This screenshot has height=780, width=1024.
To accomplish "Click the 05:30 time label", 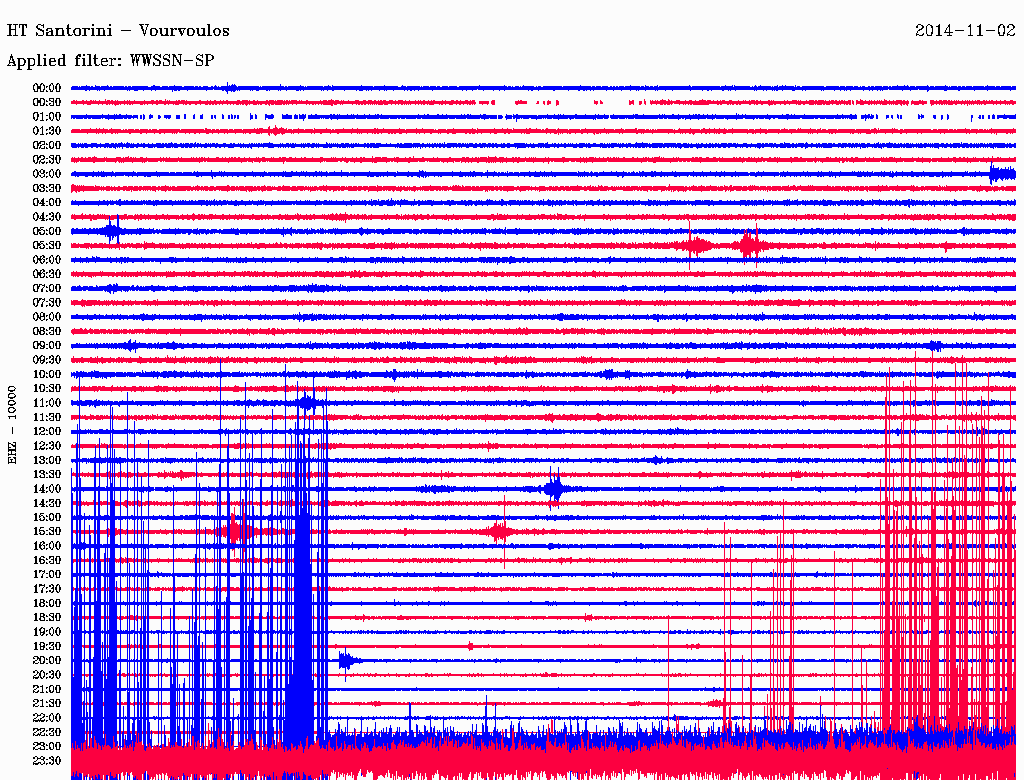I will [x=47, y=246].
